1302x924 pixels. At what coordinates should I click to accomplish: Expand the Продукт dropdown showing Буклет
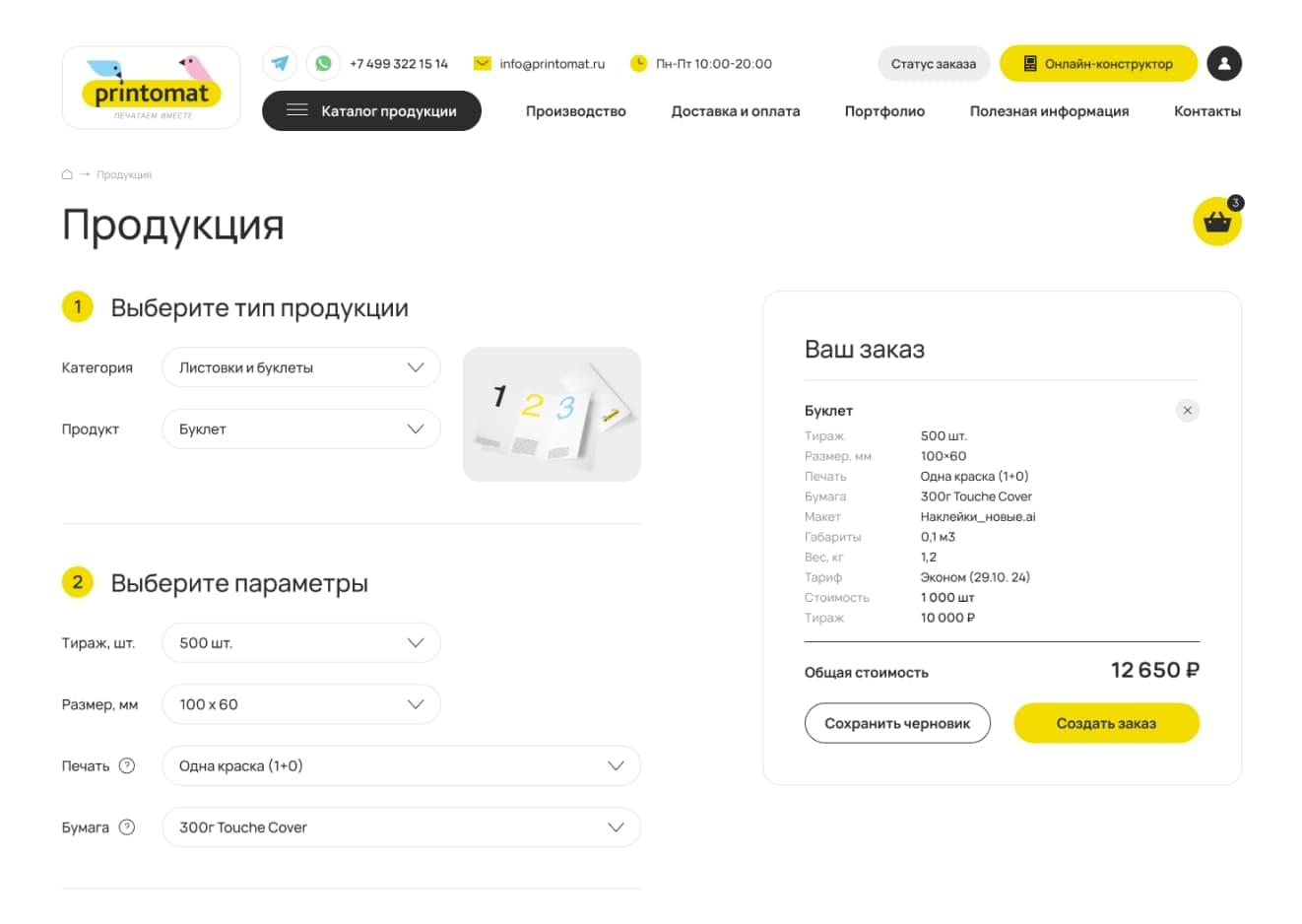[x=300, y=429]
